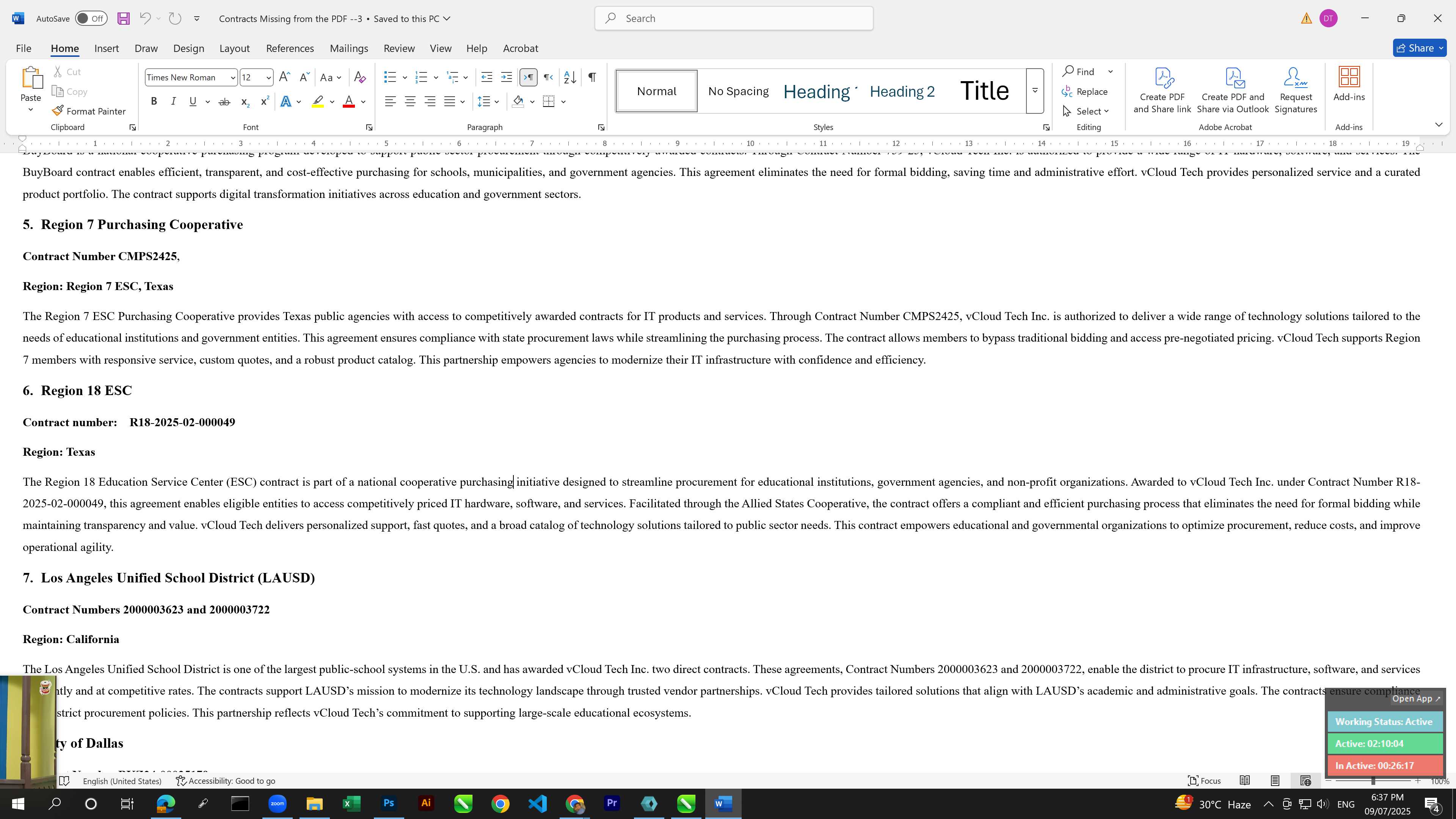
Task: Click the Search box in title bar
Action: coord(734,19)
